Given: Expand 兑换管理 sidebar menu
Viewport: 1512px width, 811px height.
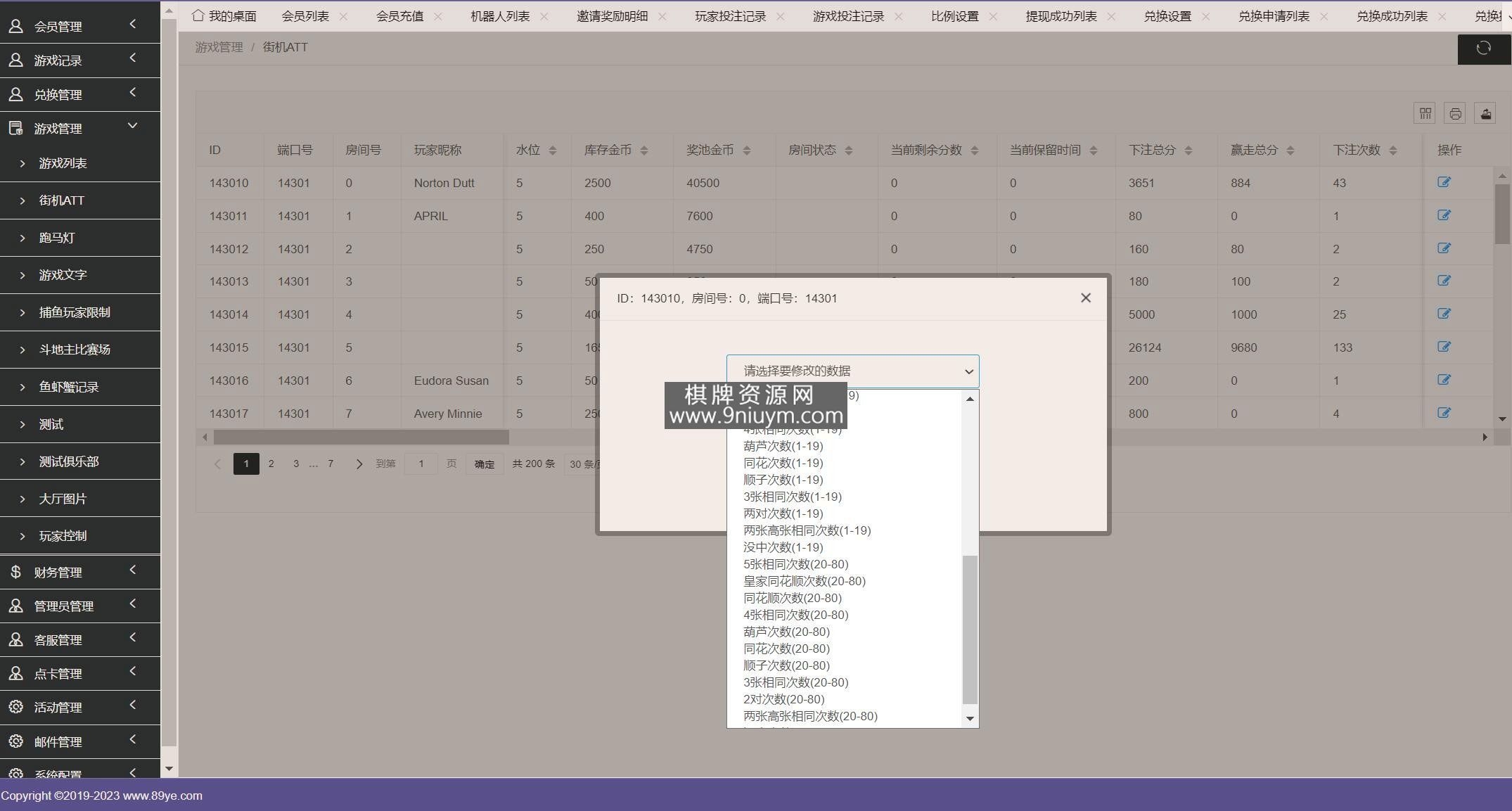Looking at the screenshot, I should (x=80, y=94).
